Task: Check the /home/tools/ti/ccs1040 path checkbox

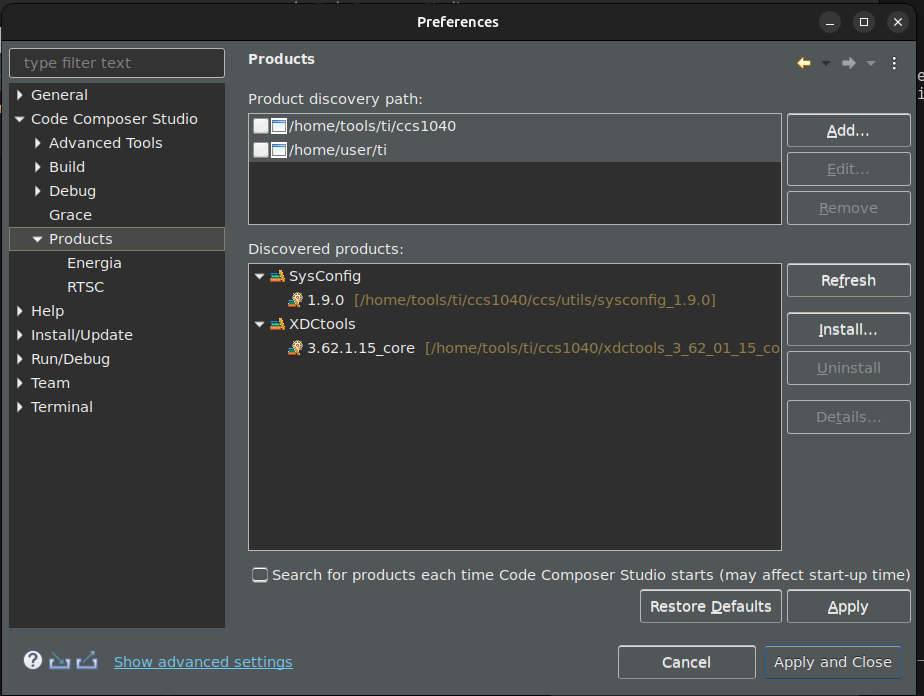Action: click(260, 126)
